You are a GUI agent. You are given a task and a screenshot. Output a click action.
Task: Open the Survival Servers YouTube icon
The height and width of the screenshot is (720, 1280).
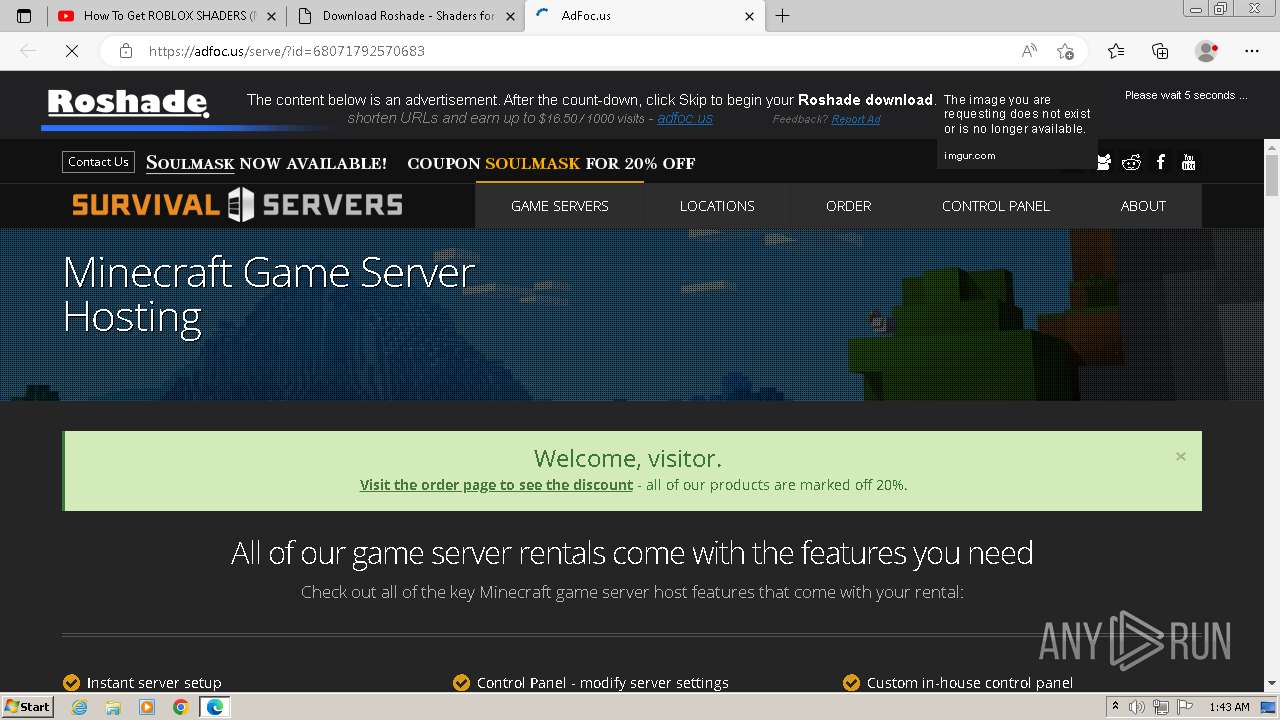pos(1188,162)
